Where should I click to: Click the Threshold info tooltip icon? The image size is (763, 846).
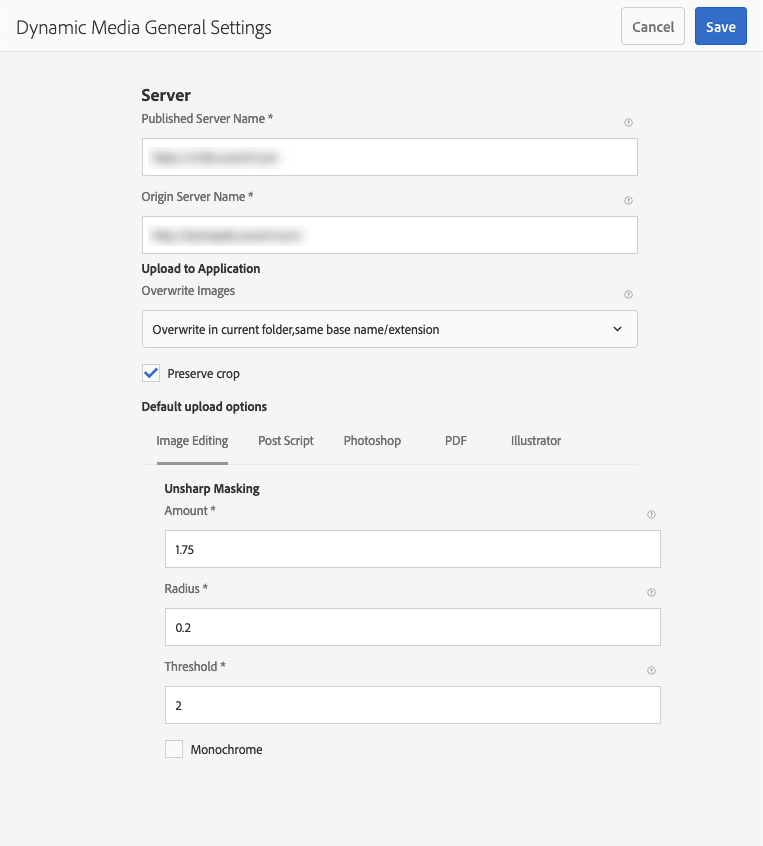(651, 670)
